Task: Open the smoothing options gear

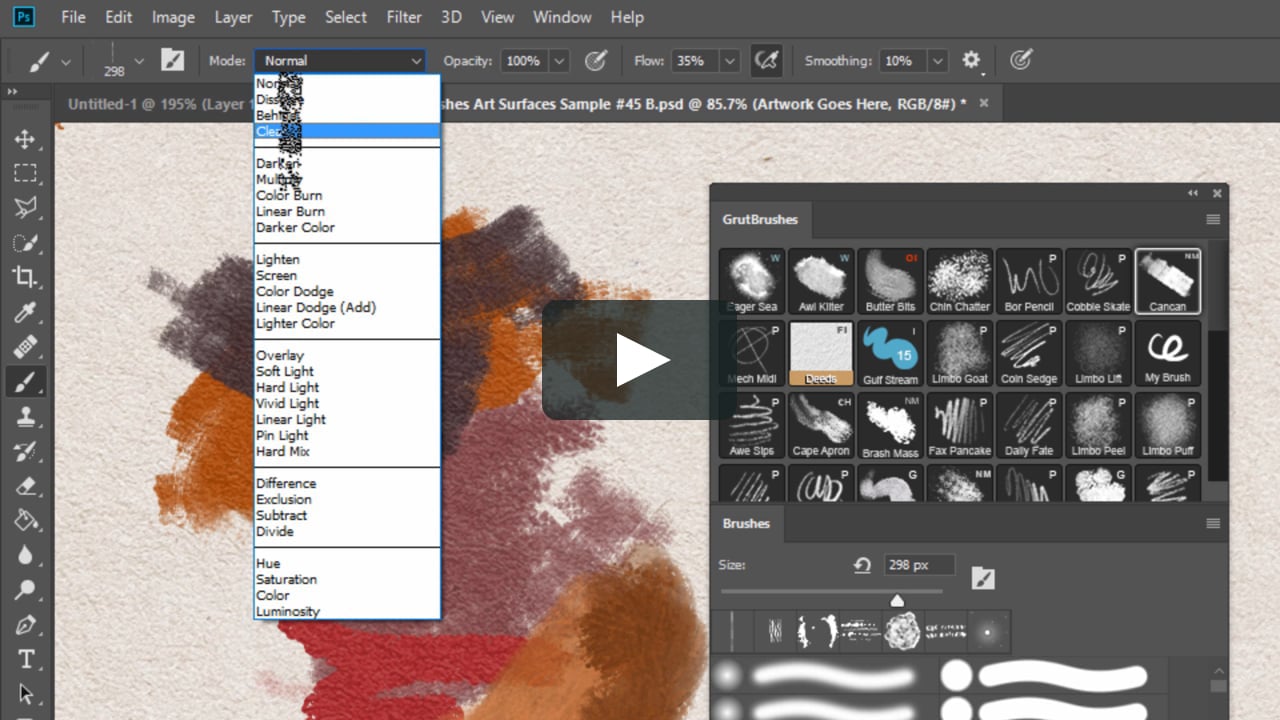Action: click(971, 61)
